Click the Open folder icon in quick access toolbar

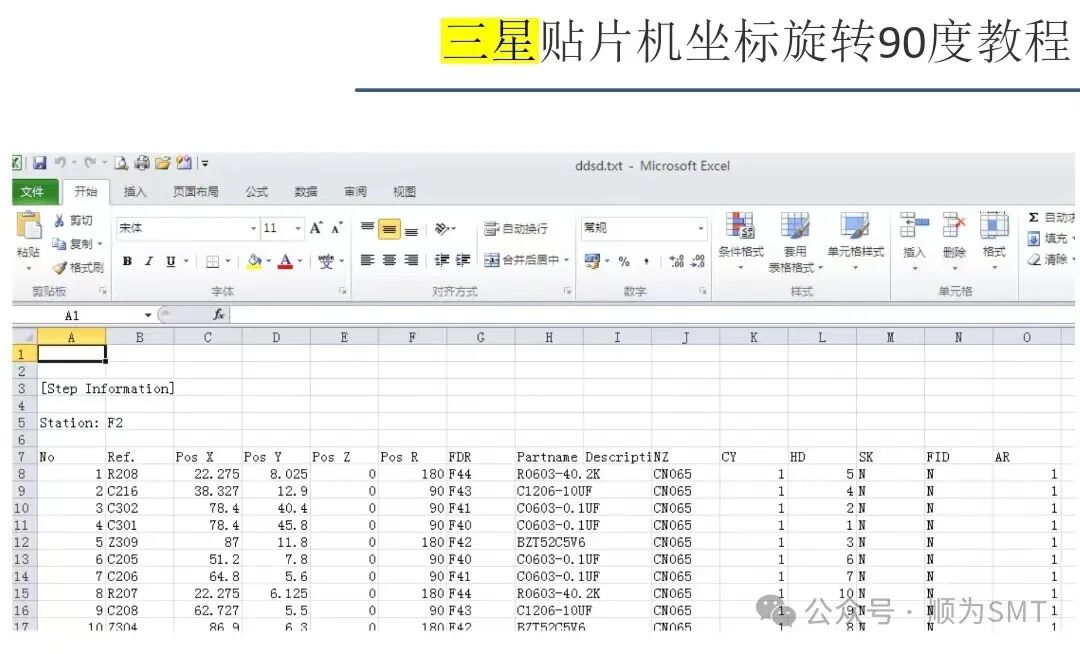[163, 163]
